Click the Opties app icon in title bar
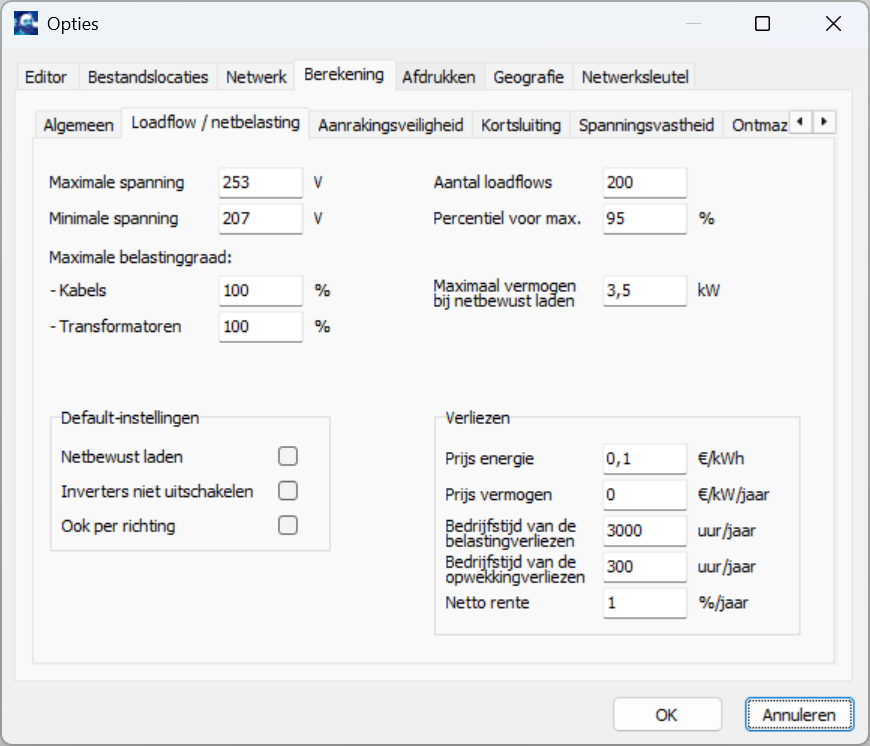The width and height of the screenshot is (870, 746). 27,24
